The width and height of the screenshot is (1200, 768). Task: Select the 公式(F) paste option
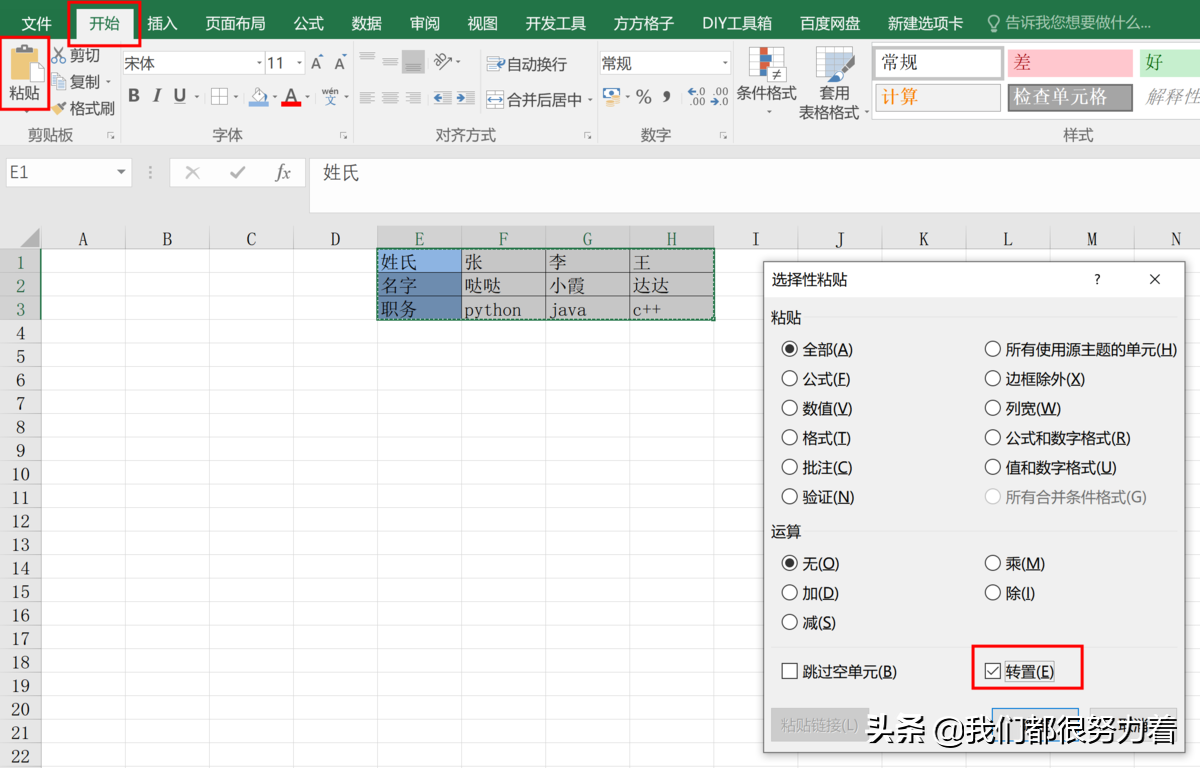tap(816, 379)
